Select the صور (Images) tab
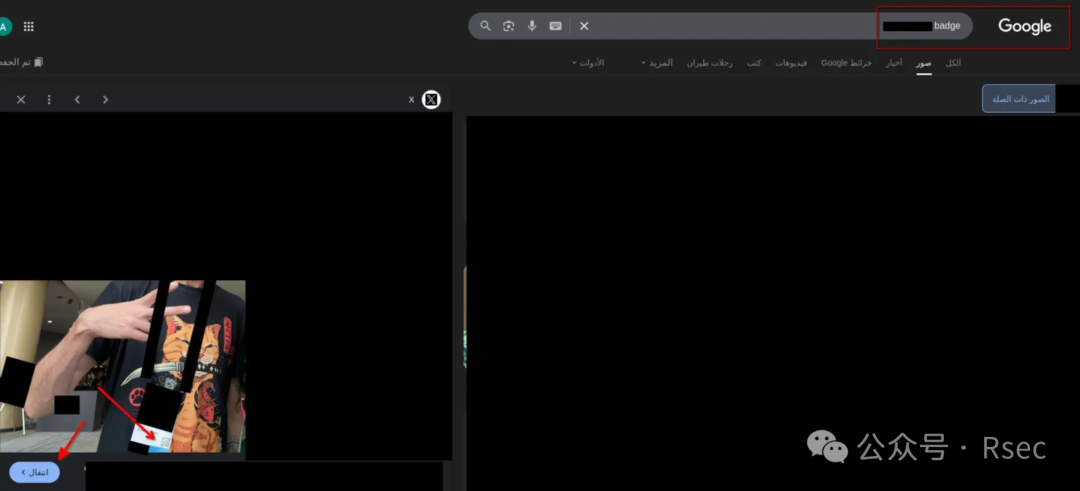 pyautogui.click(x=924, y=63)
